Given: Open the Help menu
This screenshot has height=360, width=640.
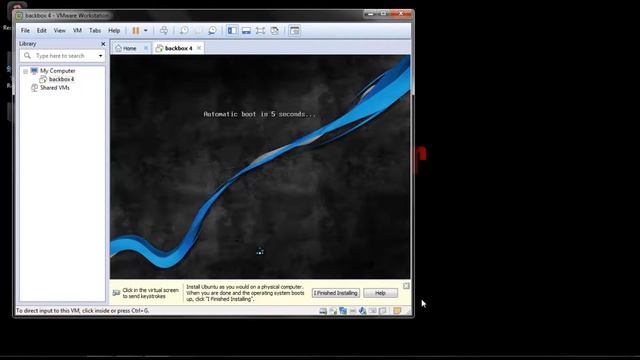Looking at the screenshot, I should pyautogui.click(x=114, y=31).
